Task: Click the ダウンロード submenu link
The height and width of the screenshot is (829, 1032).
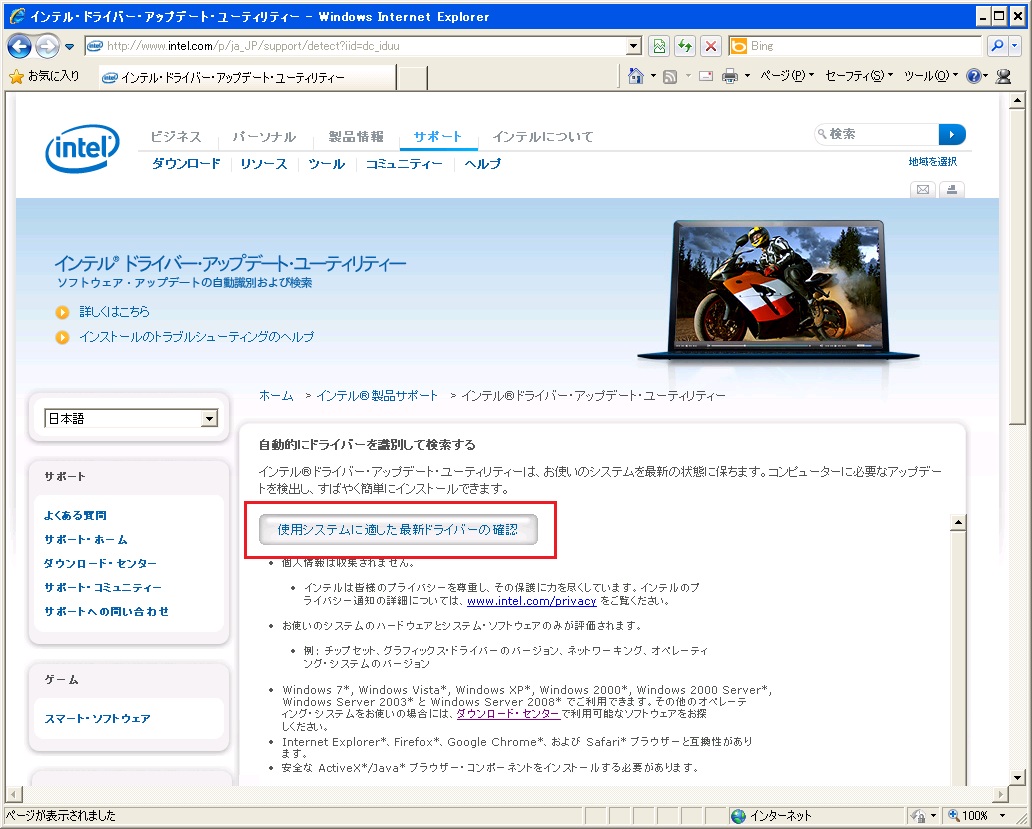Action: [186, 164]
